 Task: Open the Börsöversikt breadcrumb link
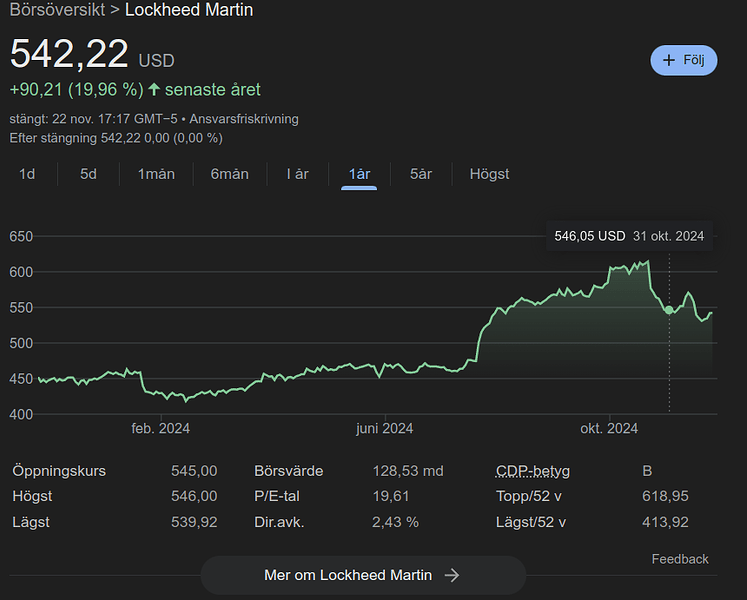click(57, 10)
